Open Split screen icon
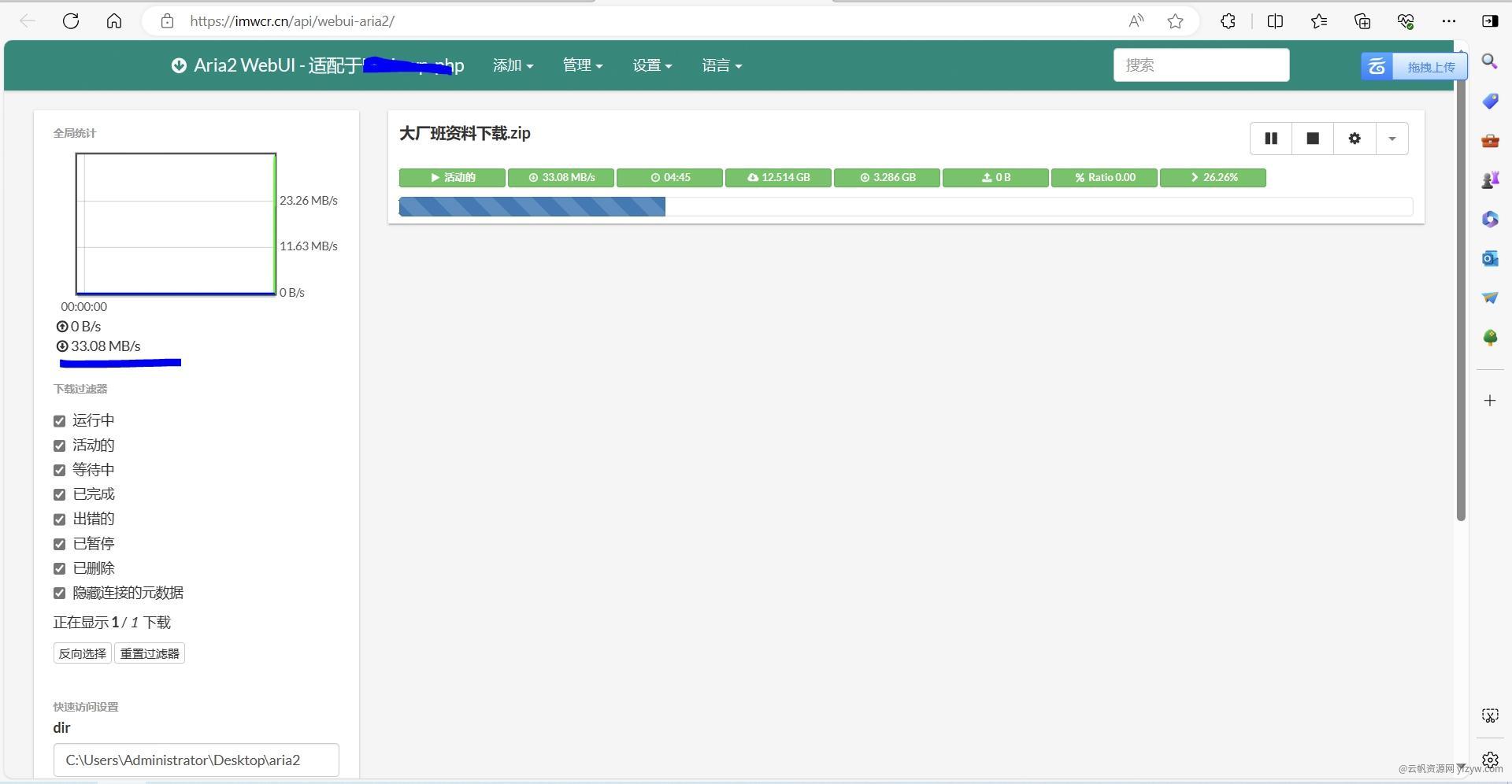The height and width of the screenshot is (784, 1512). 1275,21
